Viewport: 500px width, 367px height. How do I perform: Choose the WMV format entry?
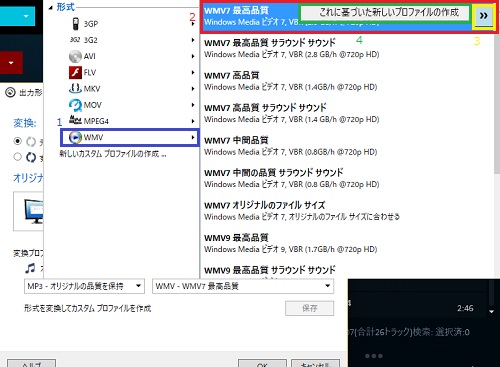[130, 137]
